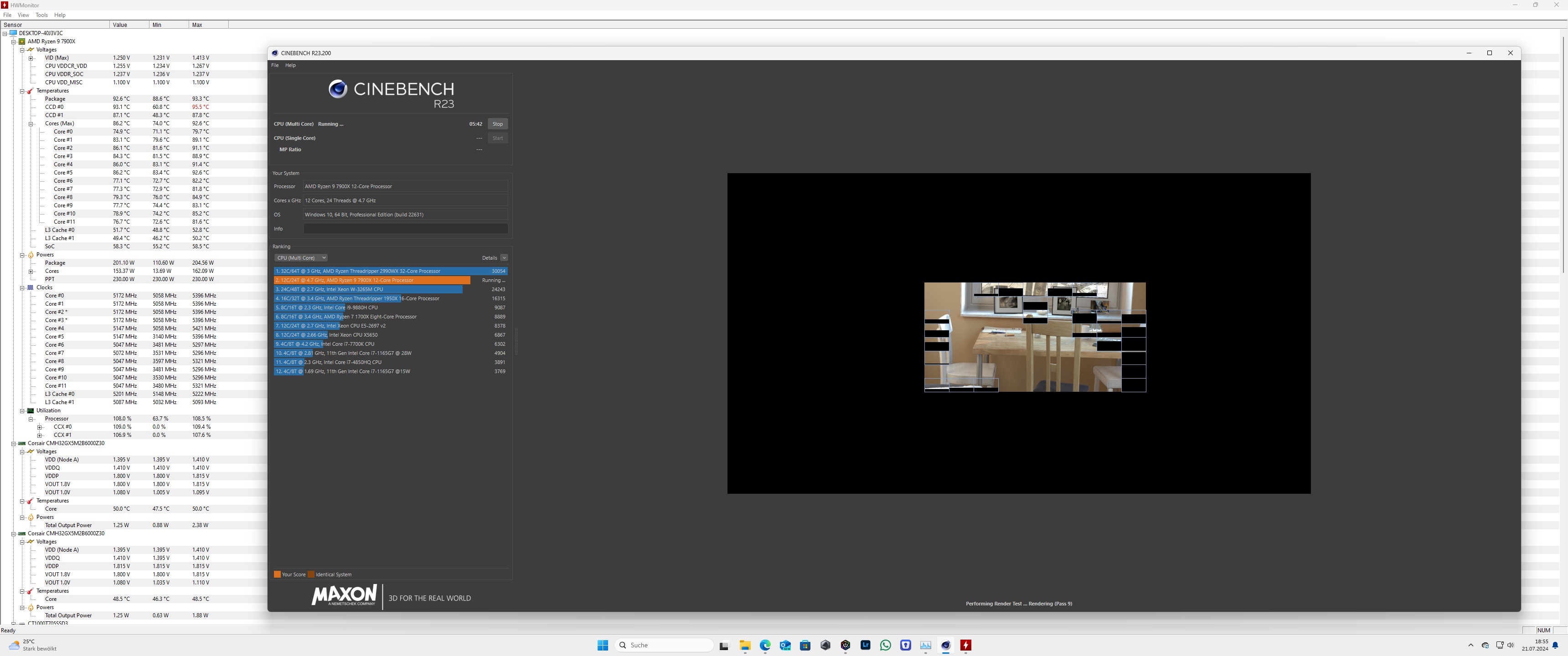
Task: Click the Cinebench logo sphere icon
Action: point(338,89)
